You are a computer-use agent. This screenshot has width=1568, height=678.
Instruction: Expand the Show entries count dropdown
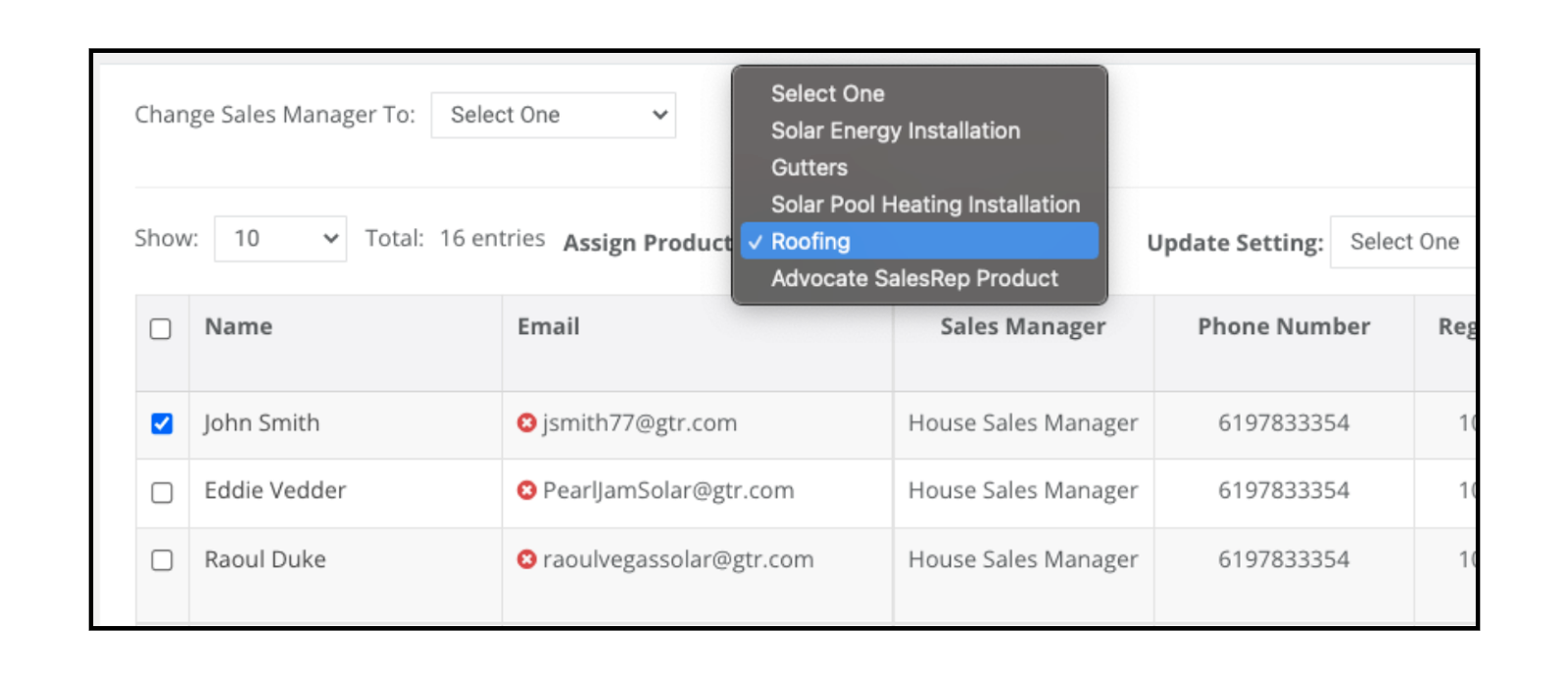[x=280, y=238]
